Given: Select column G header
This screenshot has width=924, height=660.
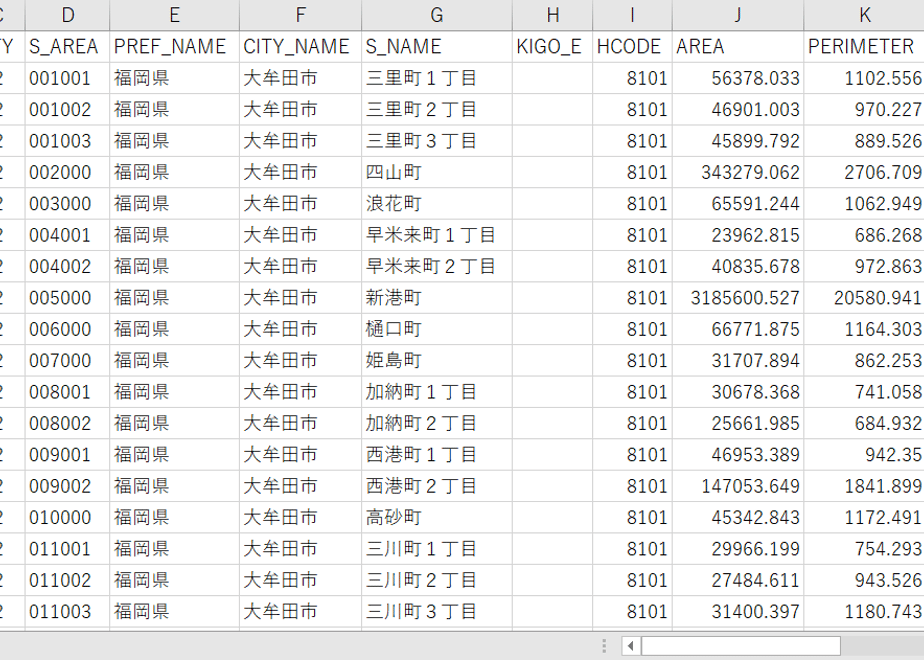Looking at the screenshot, I should [x=437, y=15].
